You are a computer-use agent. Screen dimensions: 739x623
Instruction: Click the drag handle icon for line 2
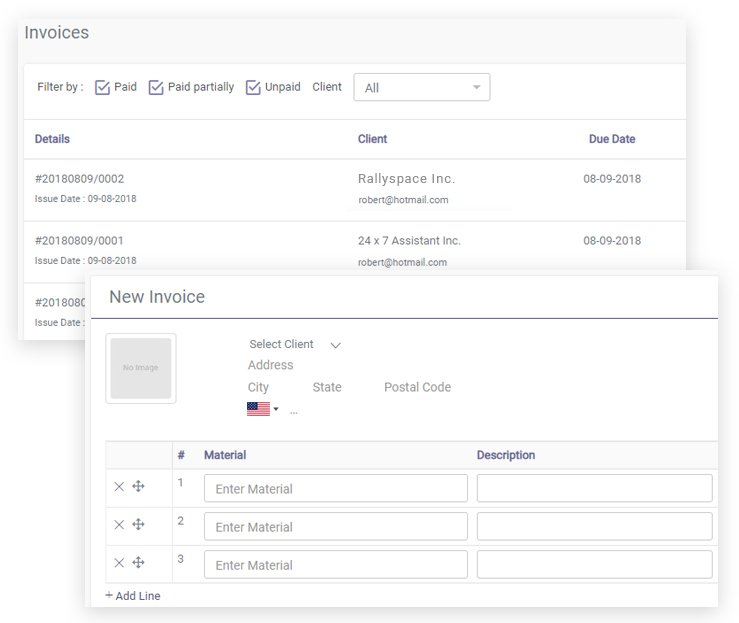point(139,525)
